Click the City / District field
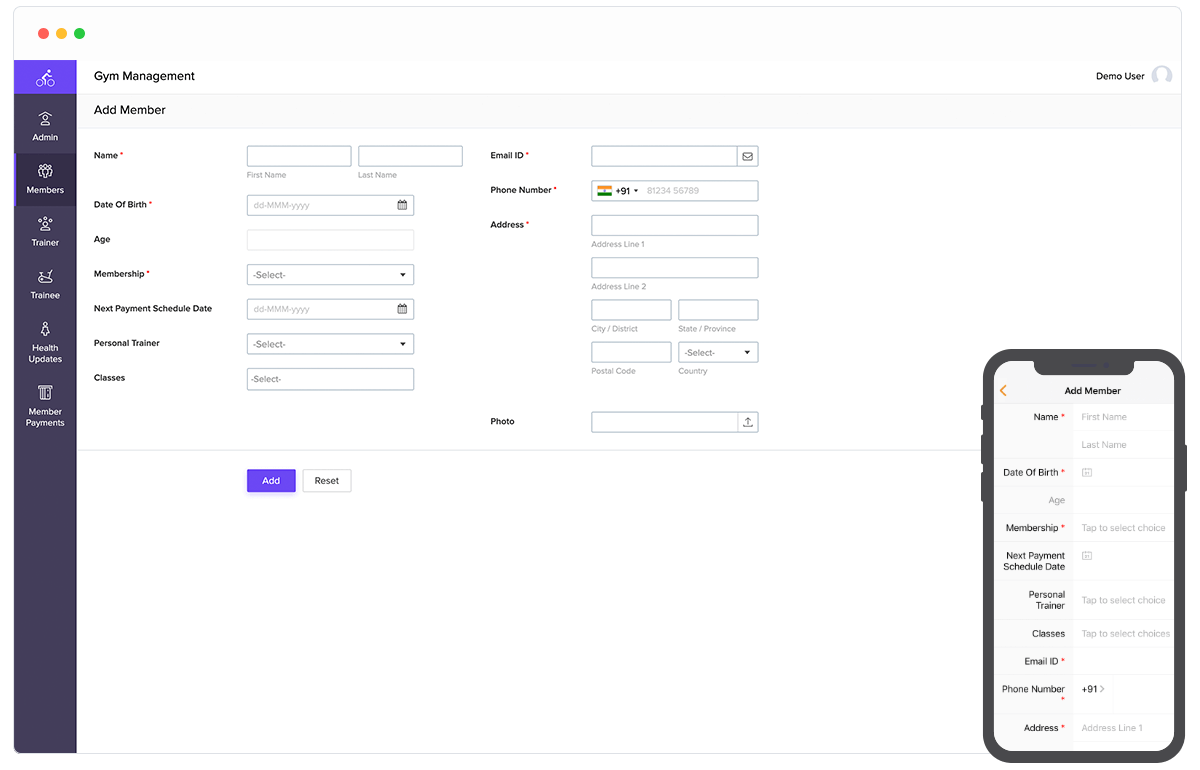 (x=631, y=310)
